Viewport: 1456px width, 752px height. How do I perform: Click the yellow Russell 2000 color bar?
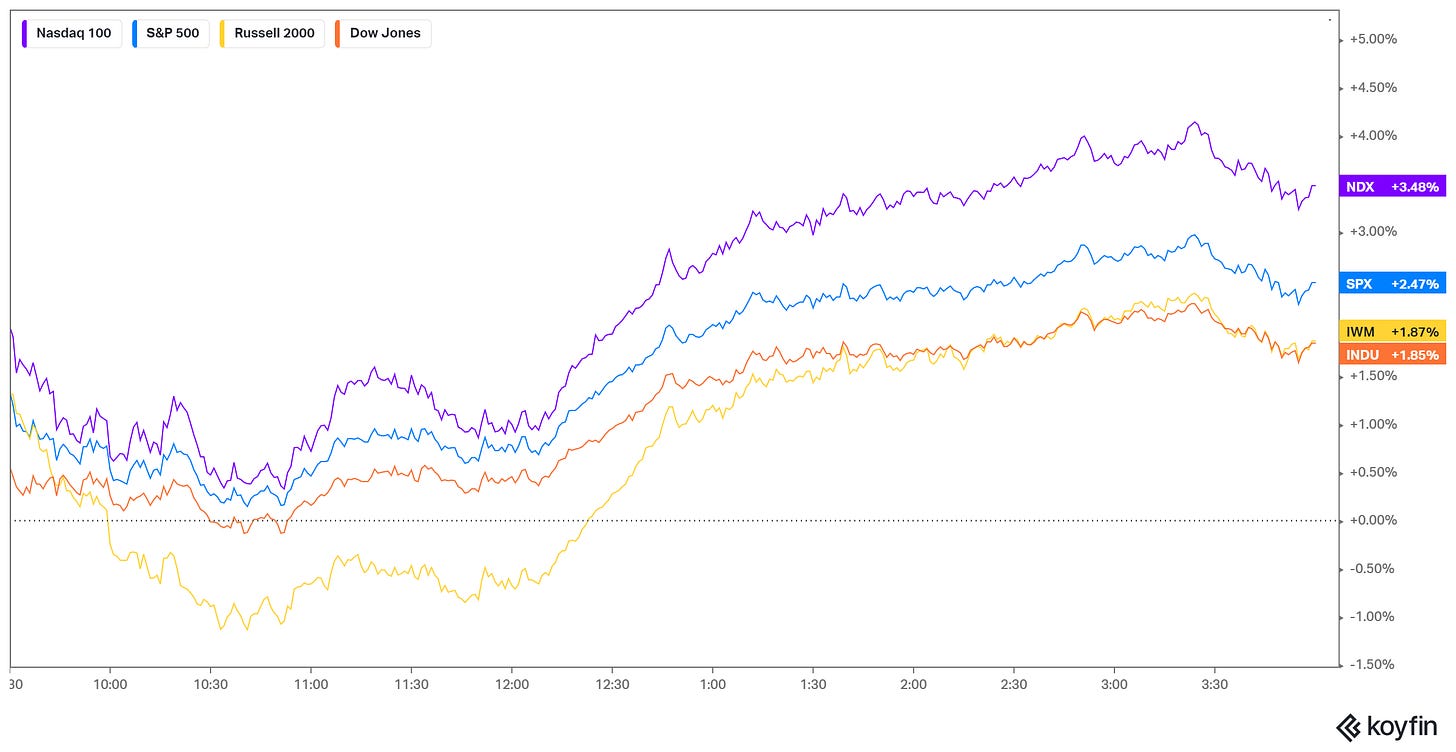click(224, 33)
